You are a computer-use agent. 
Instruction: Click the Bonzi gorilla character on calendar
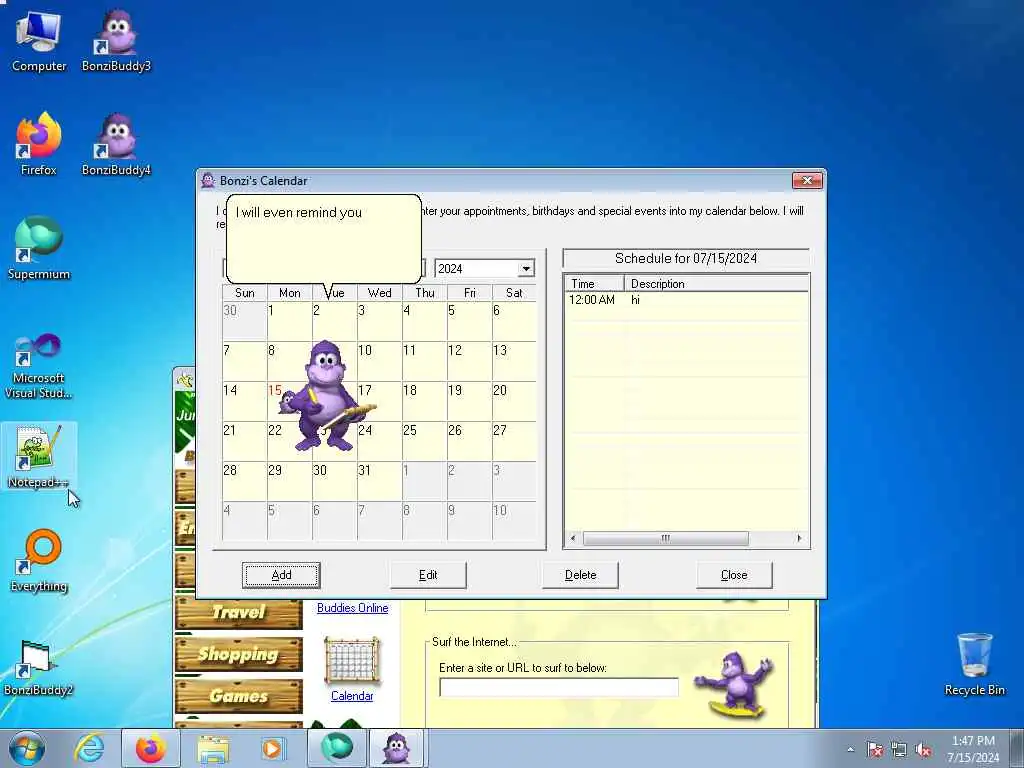(326, 396)
